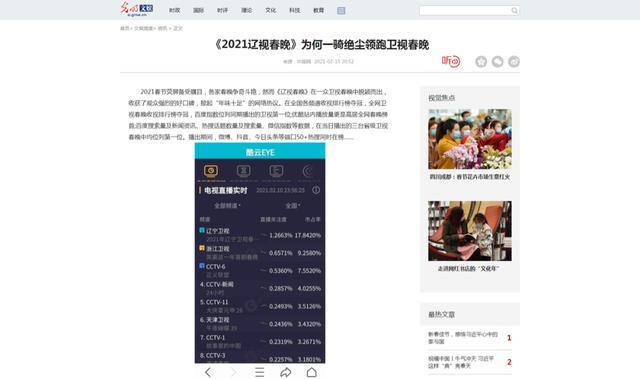Click the search magnifier icon

pos(514,11)
